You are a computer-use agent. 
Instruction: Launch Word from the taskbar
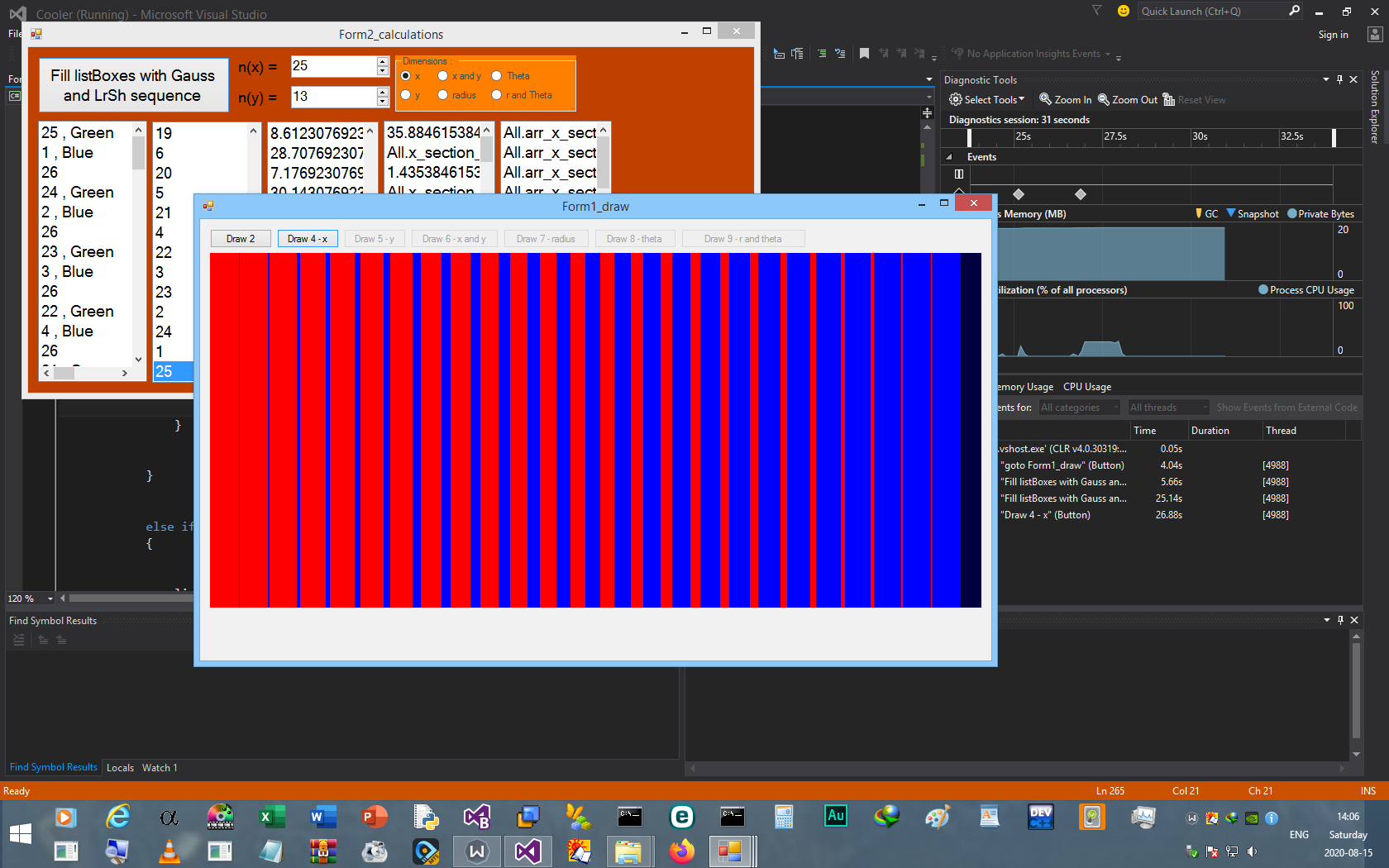tap(323, 817)
